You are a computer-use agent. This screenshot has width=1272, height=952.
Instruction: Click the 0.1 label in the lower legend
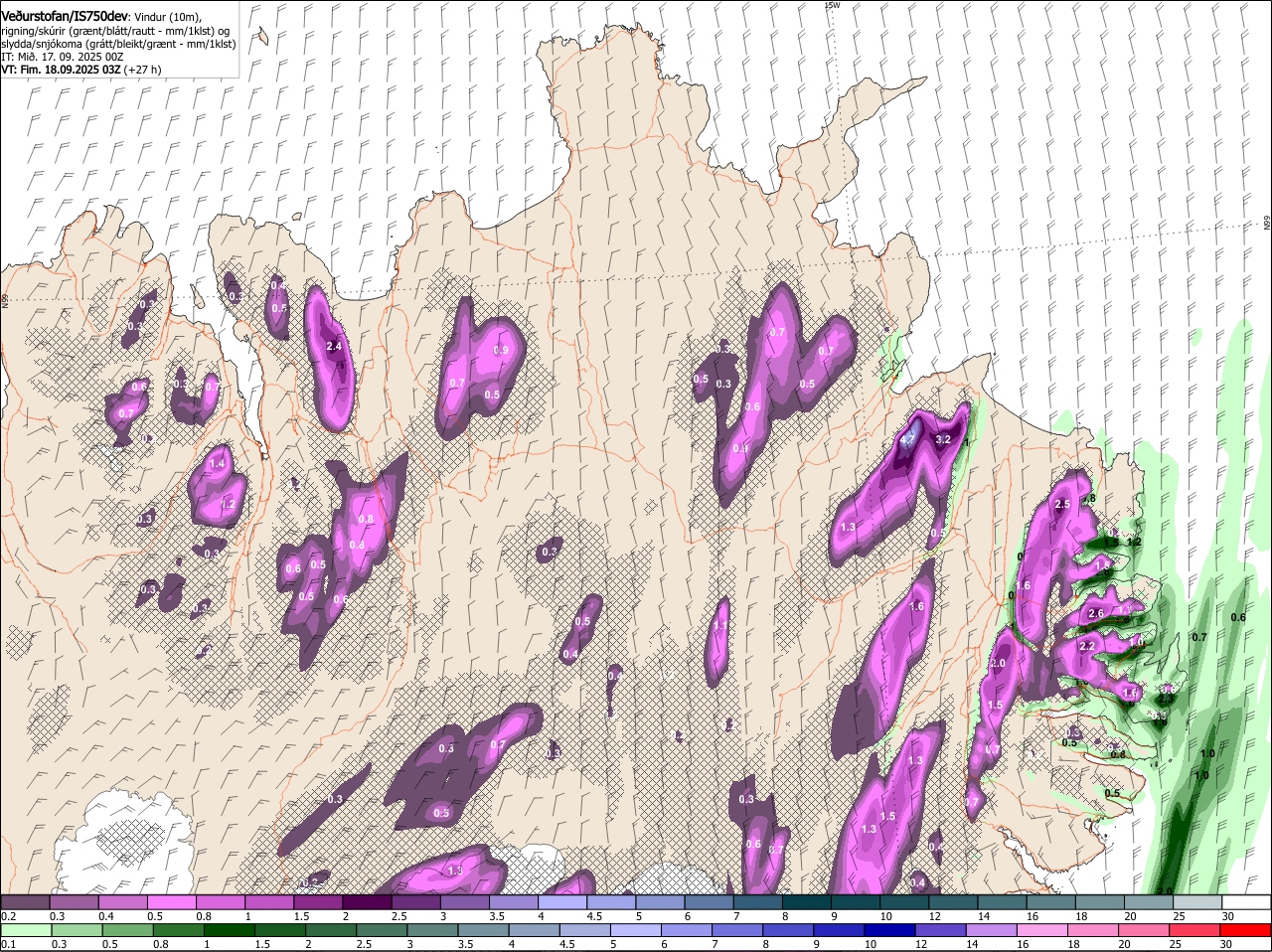tap(8, 944)
